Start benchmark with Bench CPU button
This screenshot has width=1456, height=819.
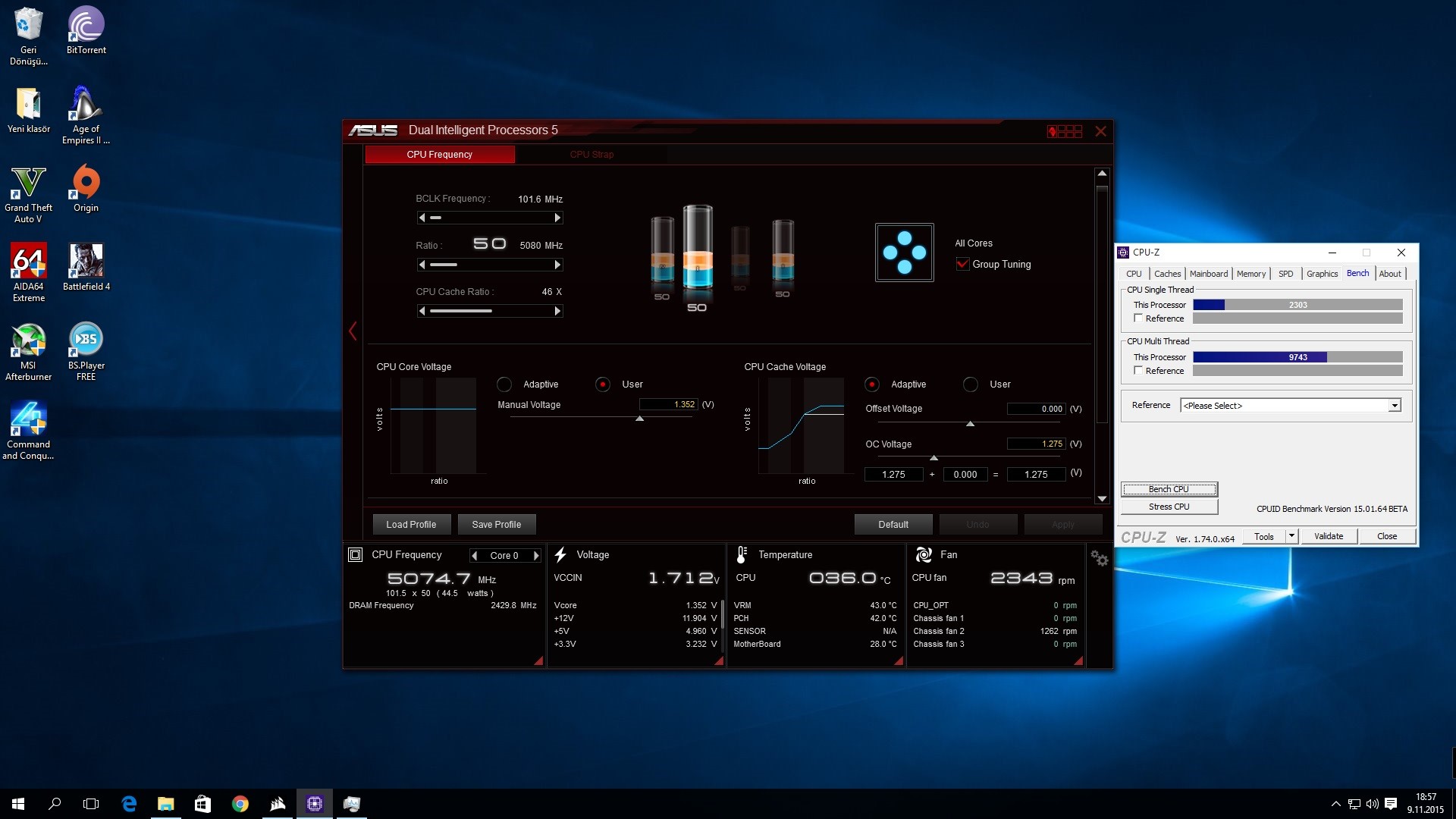click(x=1169, y=489)
